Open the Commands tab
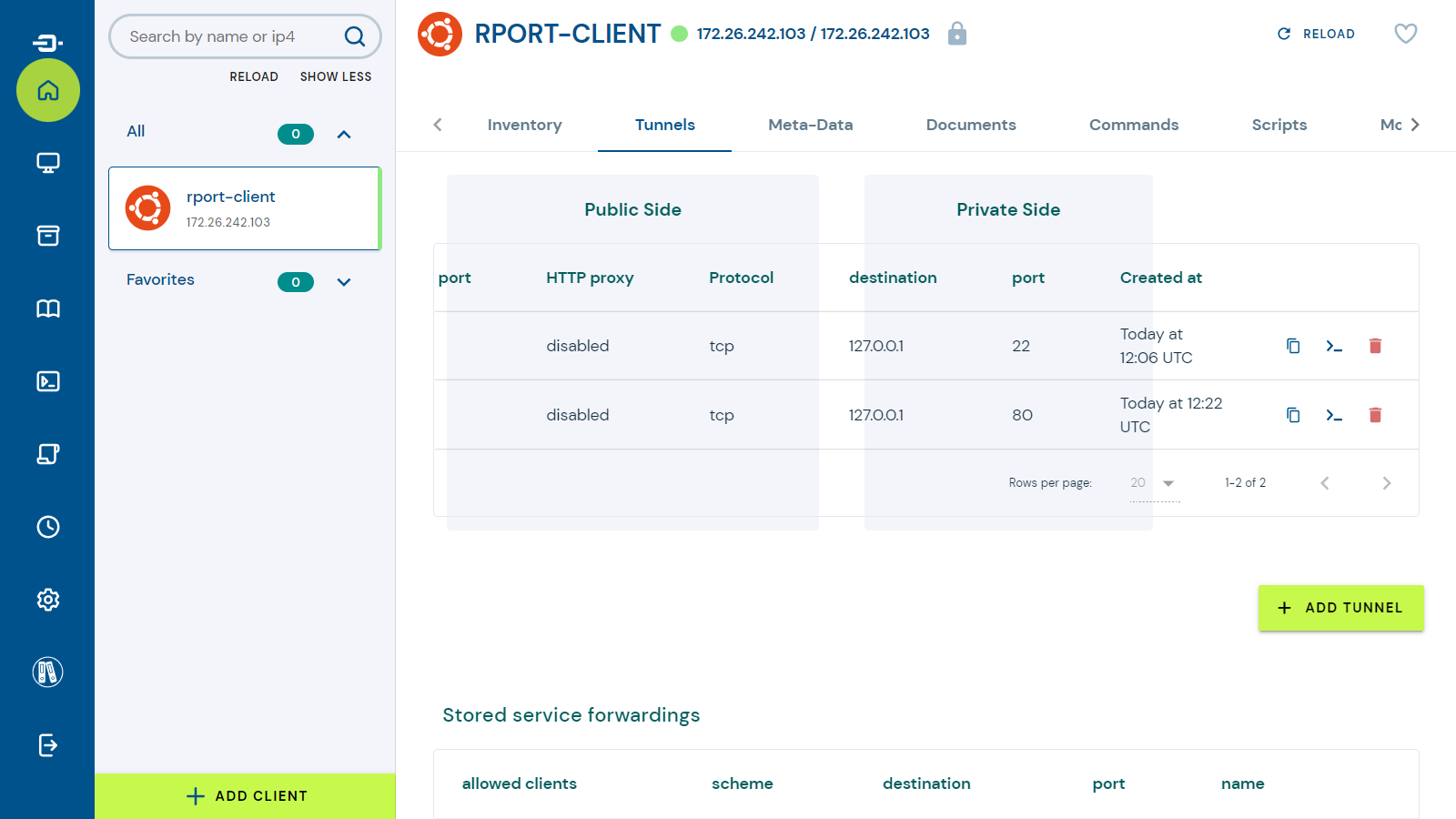Viewport: 1456px width, 819px height. pyautogui.click(x=1133, y=125)
